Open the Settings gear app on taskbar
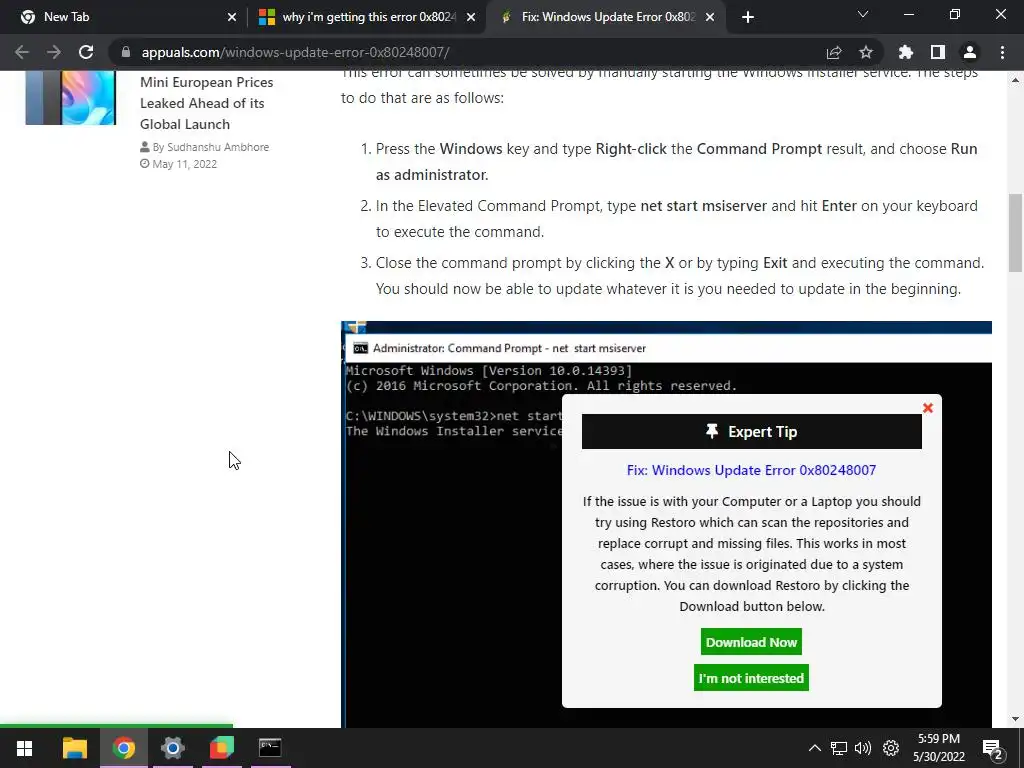Screen dimensions: 1024x768 coord(172,748)
